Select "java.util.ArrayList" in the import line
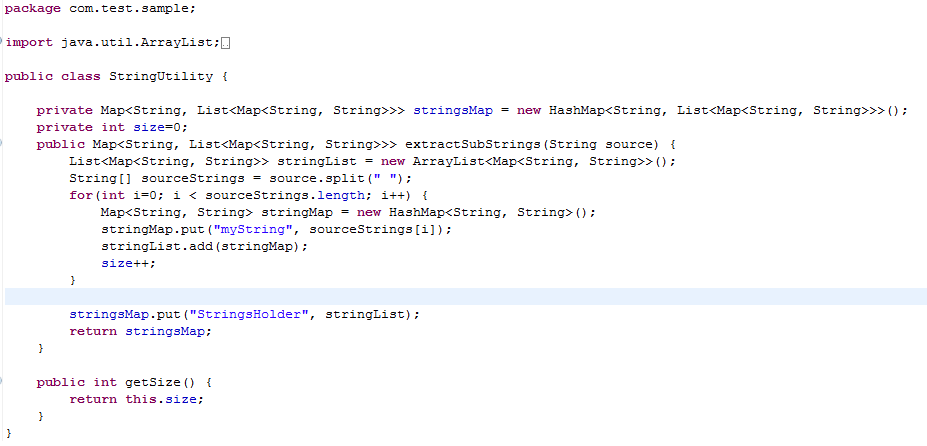927x446 pixels. (x=137, y=43)
